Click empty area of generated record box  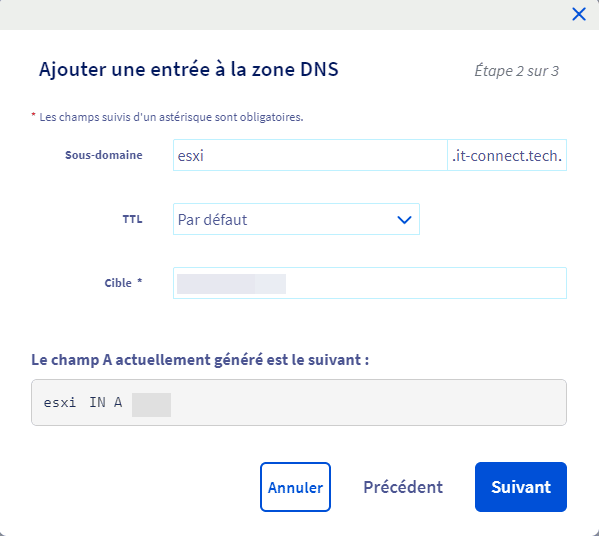pos(367,402)
